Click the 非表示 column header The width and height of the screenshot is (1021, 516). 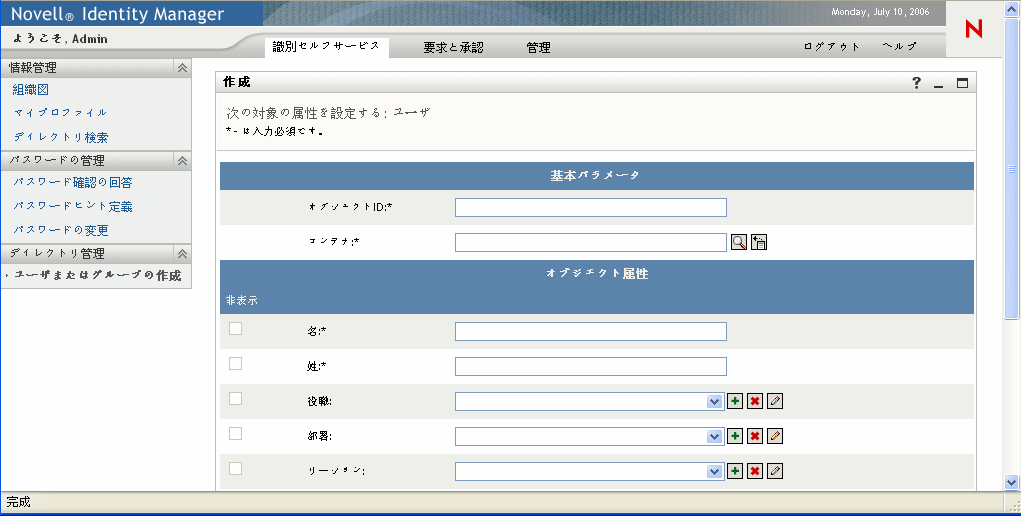click(242, 300)
